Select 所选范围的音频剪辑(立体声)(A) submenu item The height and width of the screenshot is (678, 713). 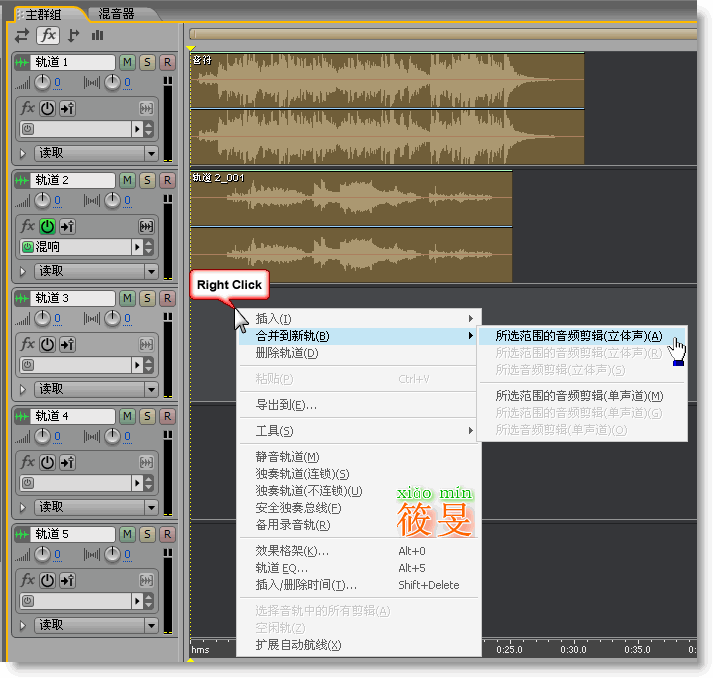click(579, 336)
